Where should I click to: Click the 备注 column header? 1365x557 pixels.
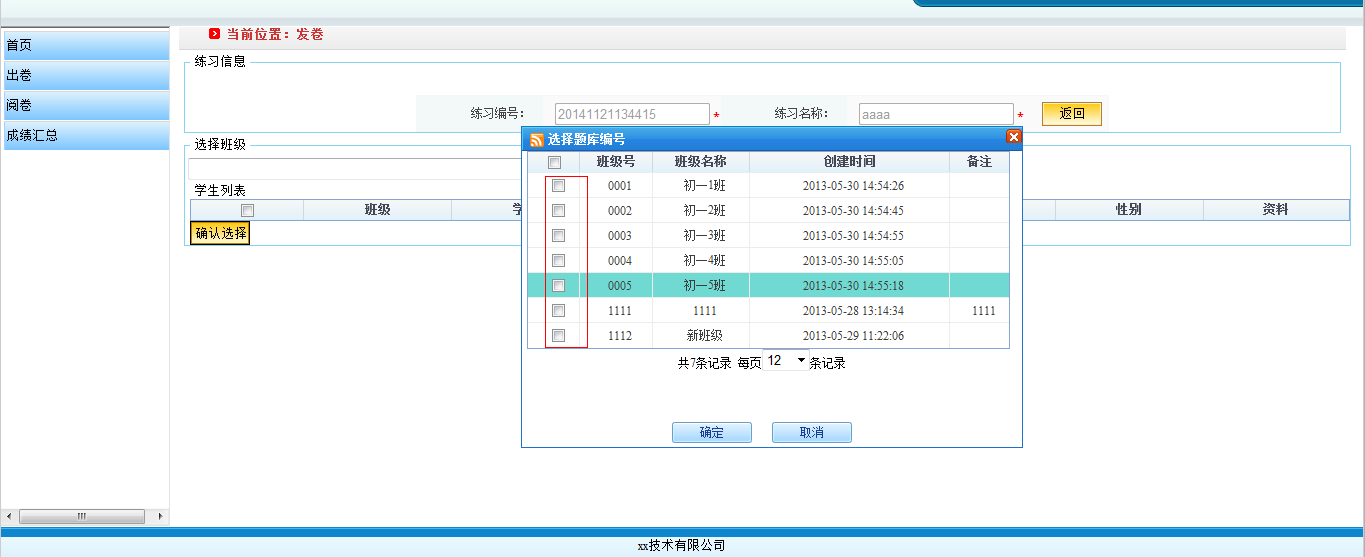(x=979, y=161)
